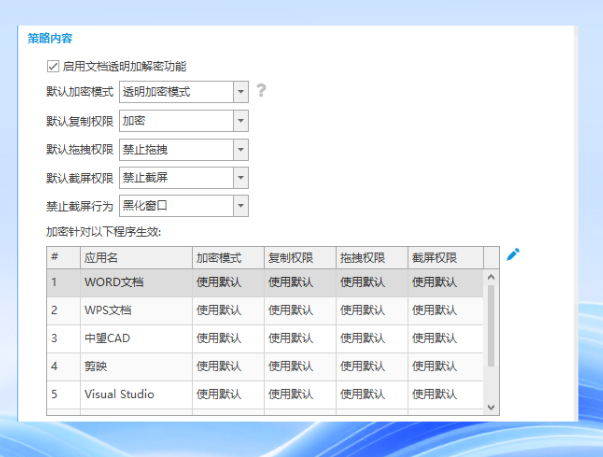The height and width of the screenshot is (457, 603).
Task: Open 默认加密模式 dropdown arrow
Action: point(241,92)
